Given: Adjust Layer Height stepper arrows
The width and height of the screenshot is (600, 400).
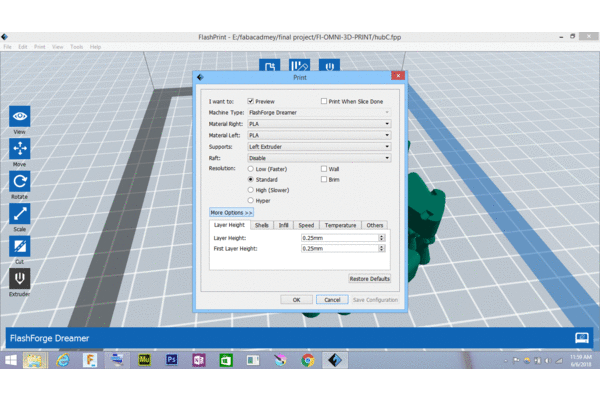Looking at the screenshot, I should coord(382,238).
